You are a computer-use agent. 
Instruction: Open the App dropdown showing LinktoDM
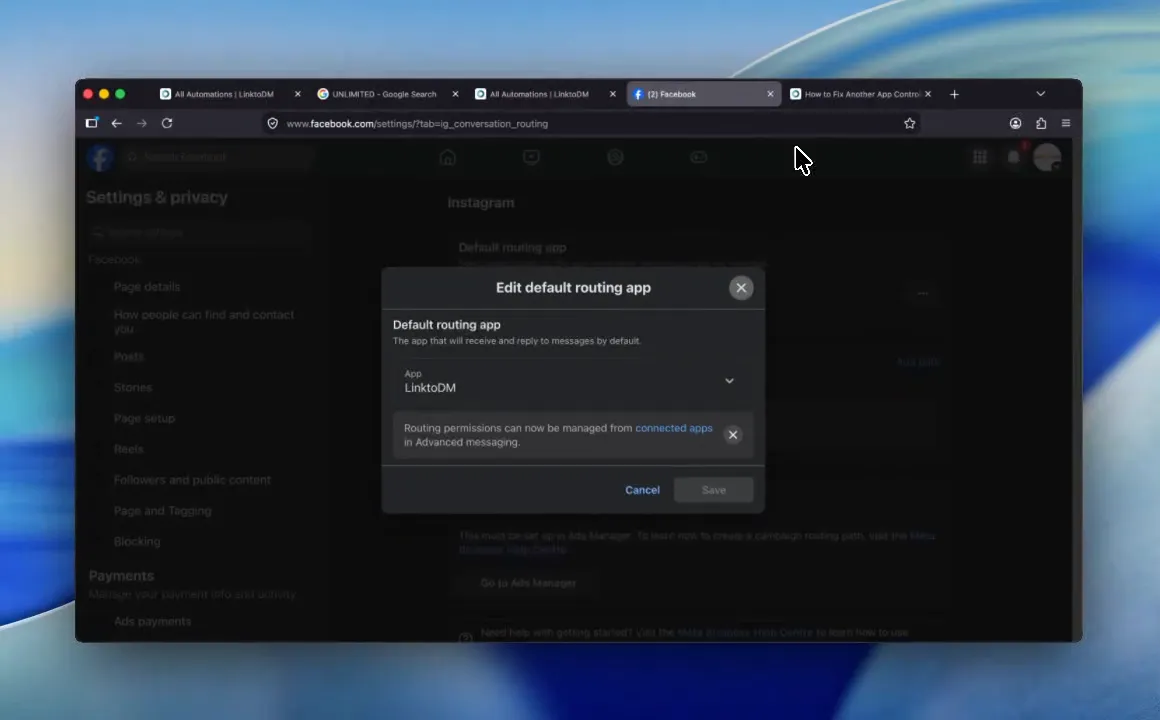click(x=573, y=381)
